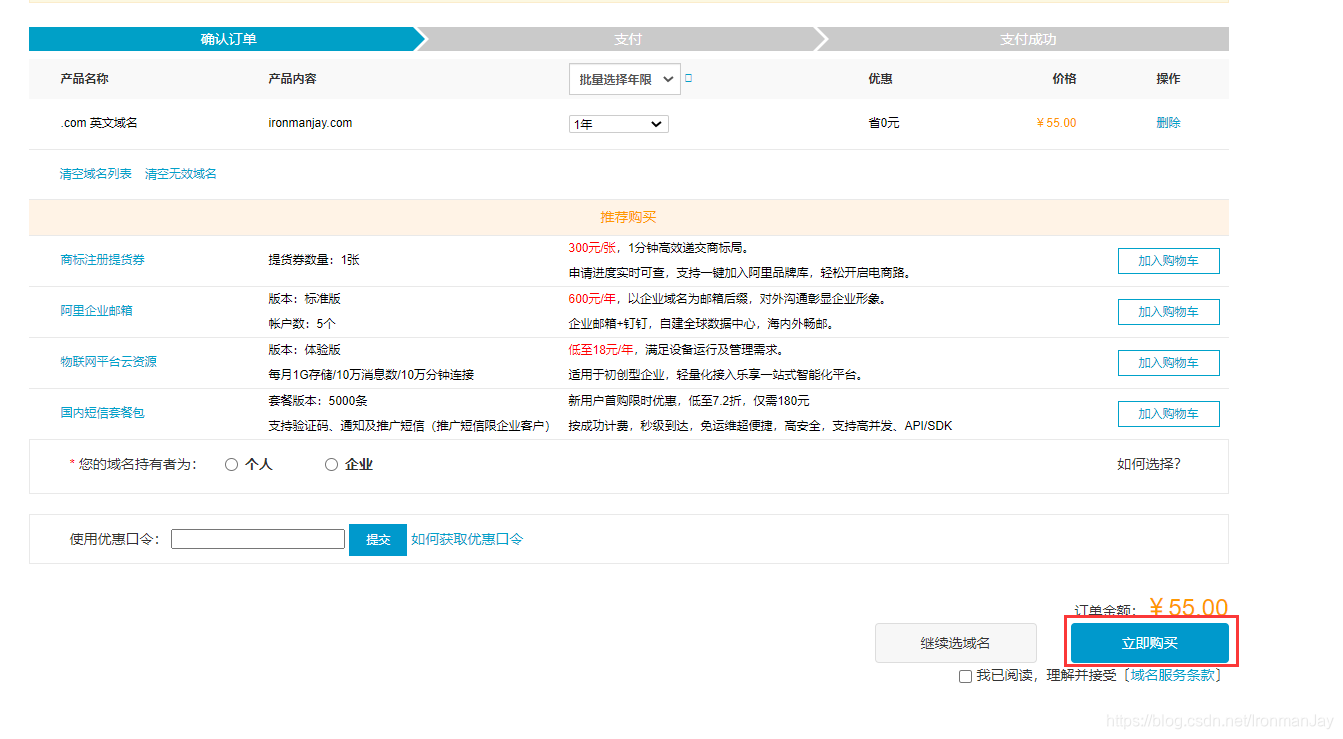
Task: Click 立即购买 button
Action: tap(1150, 643)
